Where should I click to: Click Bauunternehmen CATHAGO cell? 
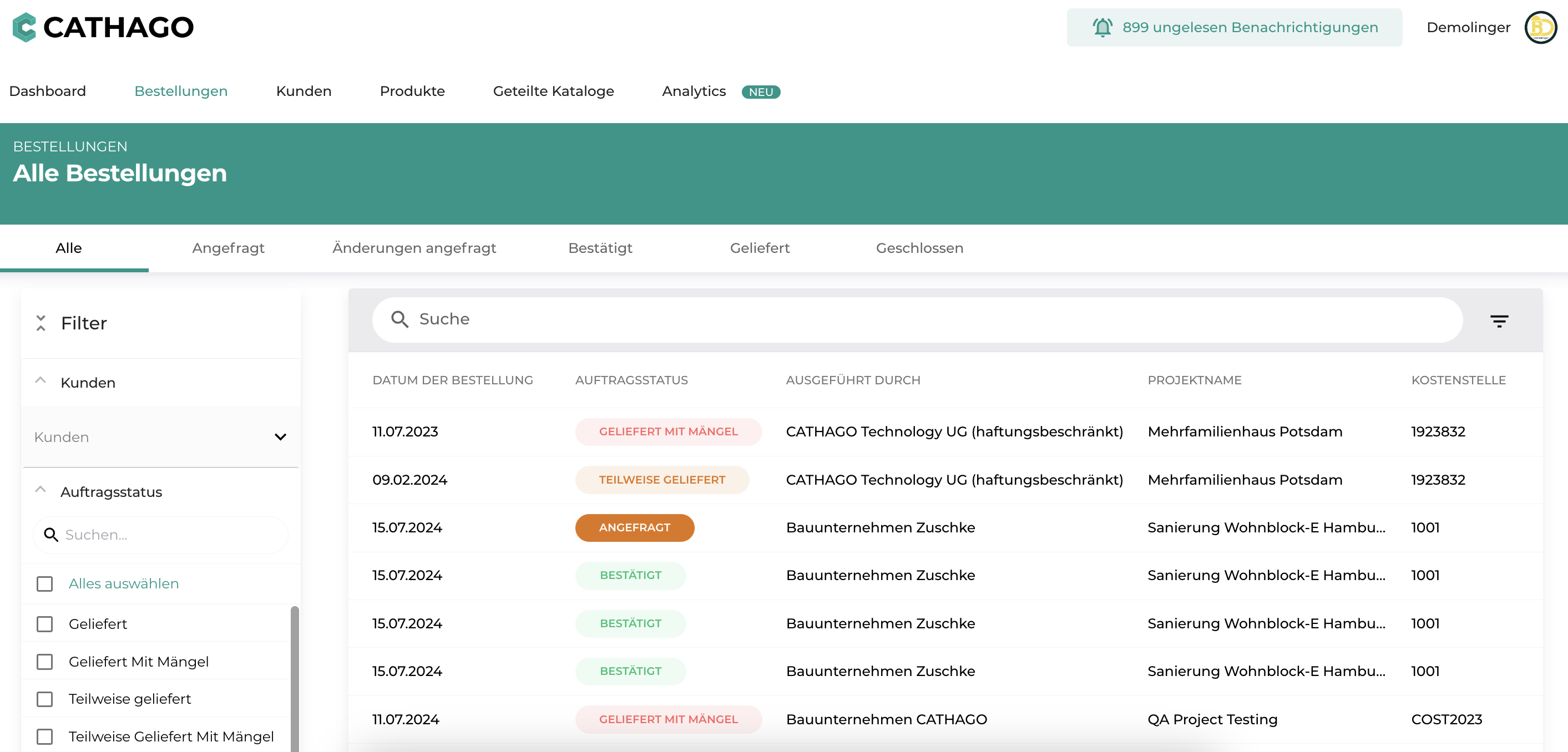pos(886,720)
